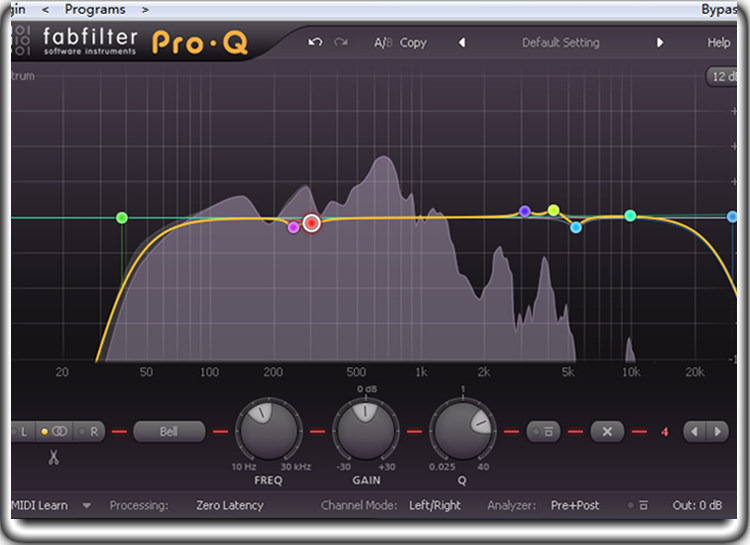The width and height of the screenshot is (750, 545).
Task: Click the Out: 0 dB output level
Action: coord(697,505)
